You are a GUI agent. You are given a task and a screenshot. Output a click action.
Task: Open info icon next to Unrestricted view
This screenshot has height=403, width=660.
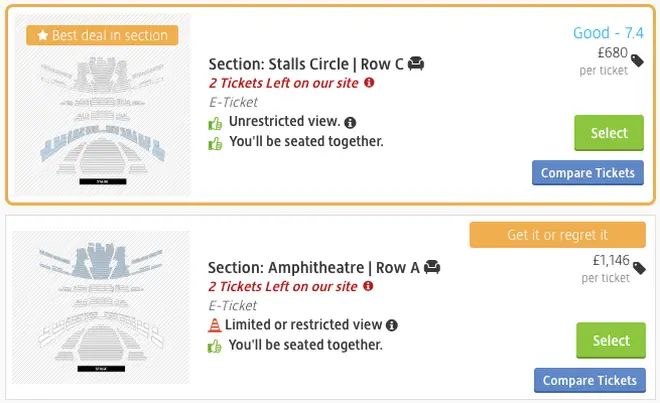pyautogui.click(x=350, y=123)
